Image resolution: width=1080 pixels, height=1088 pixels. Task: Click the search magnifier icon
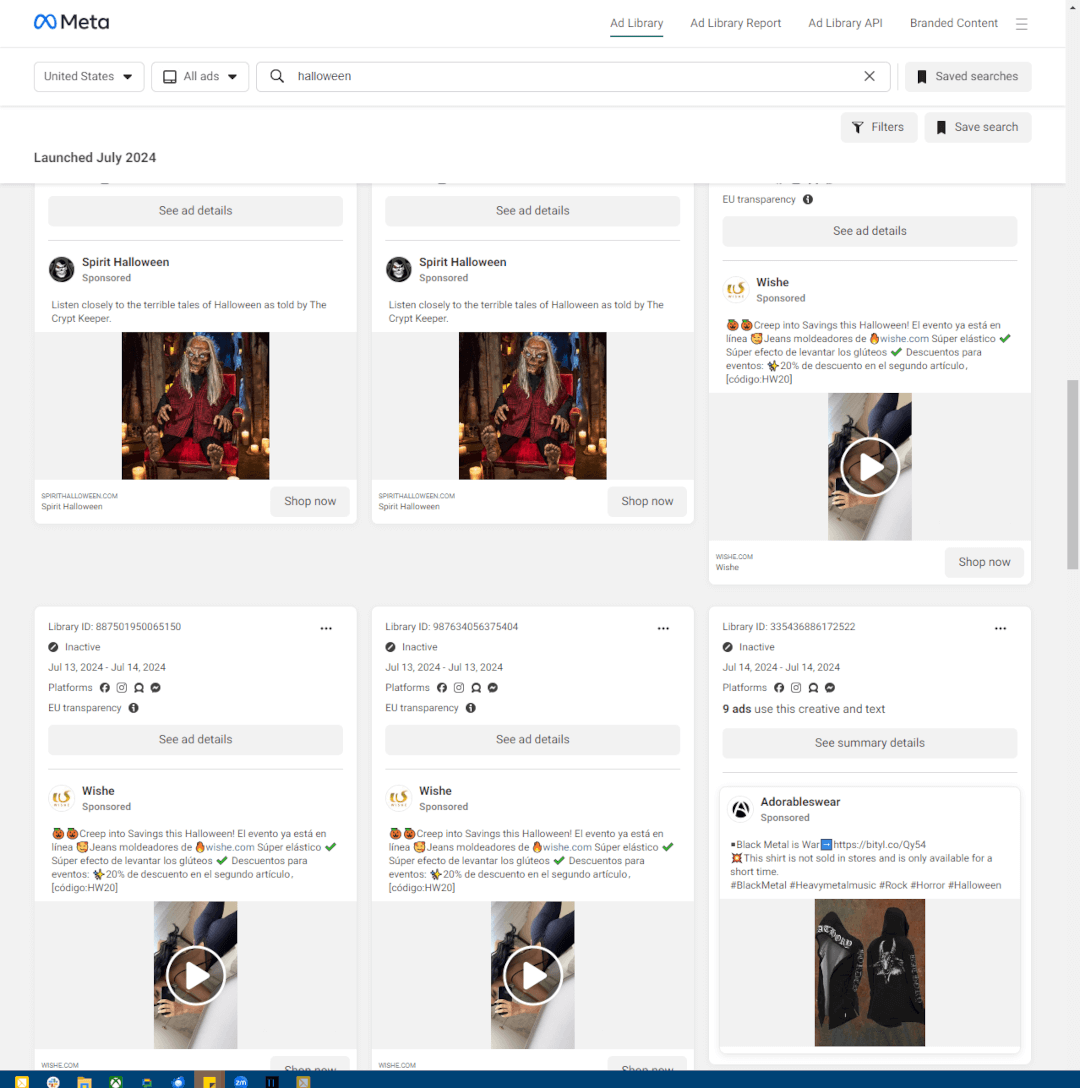277,76
